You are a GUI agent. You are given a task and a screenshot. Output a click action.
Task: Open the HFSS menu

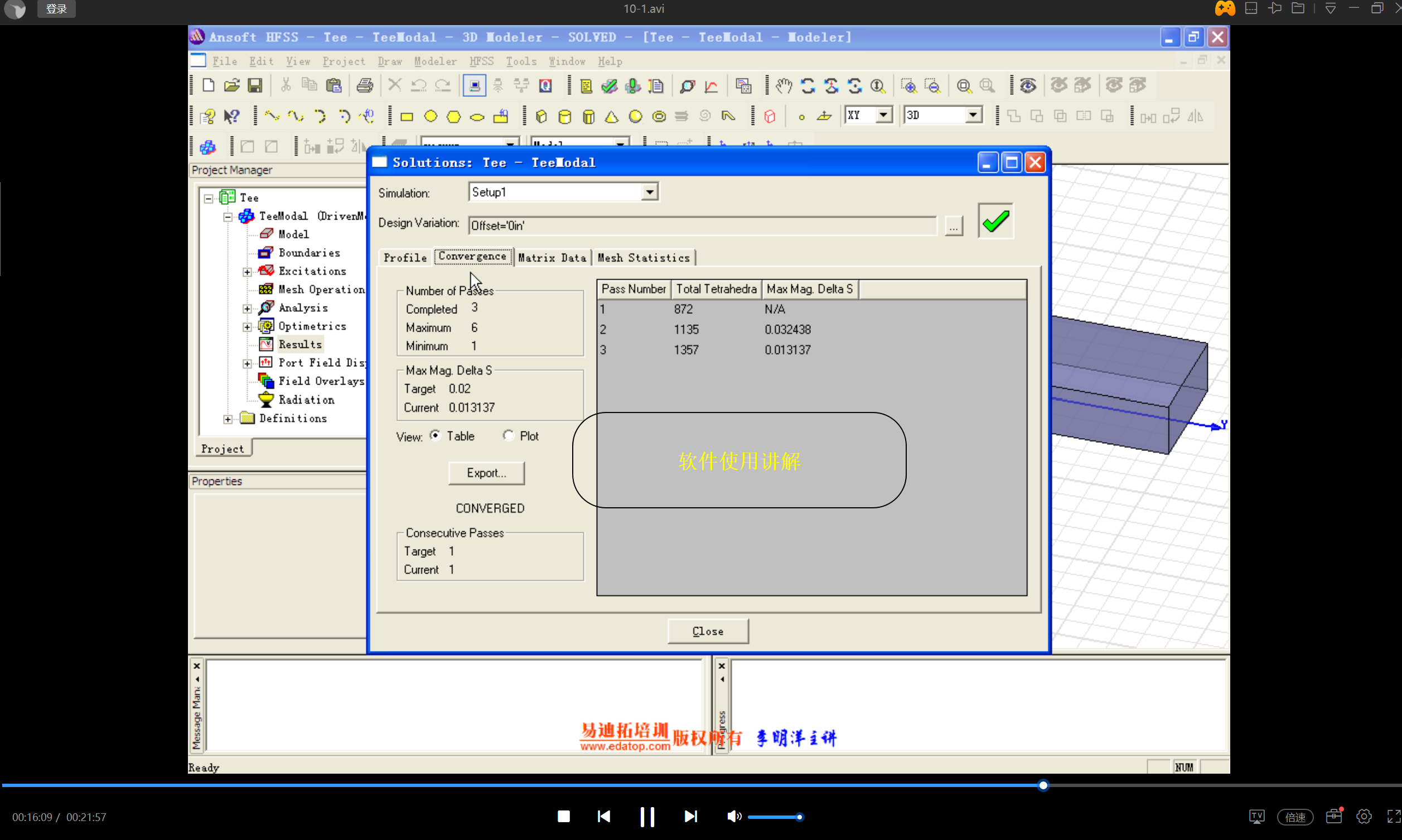click(481, 61)
